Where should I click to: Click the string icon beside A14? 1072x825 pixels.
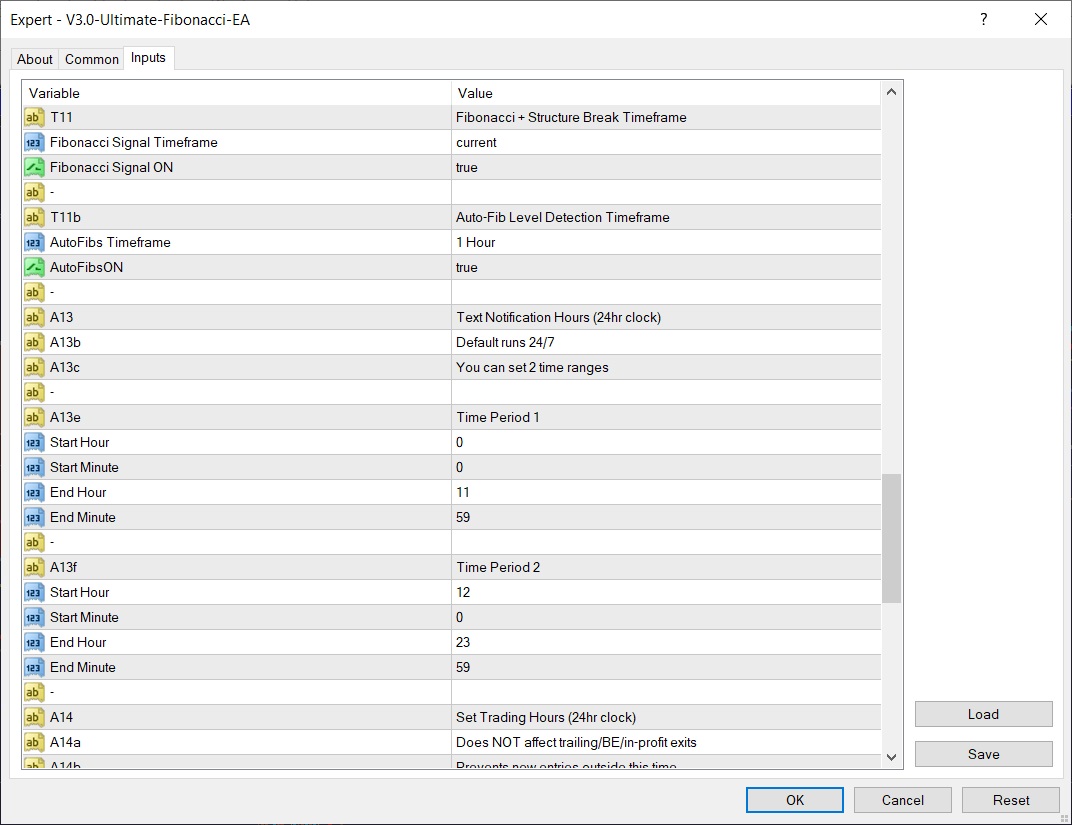(34, 717)
